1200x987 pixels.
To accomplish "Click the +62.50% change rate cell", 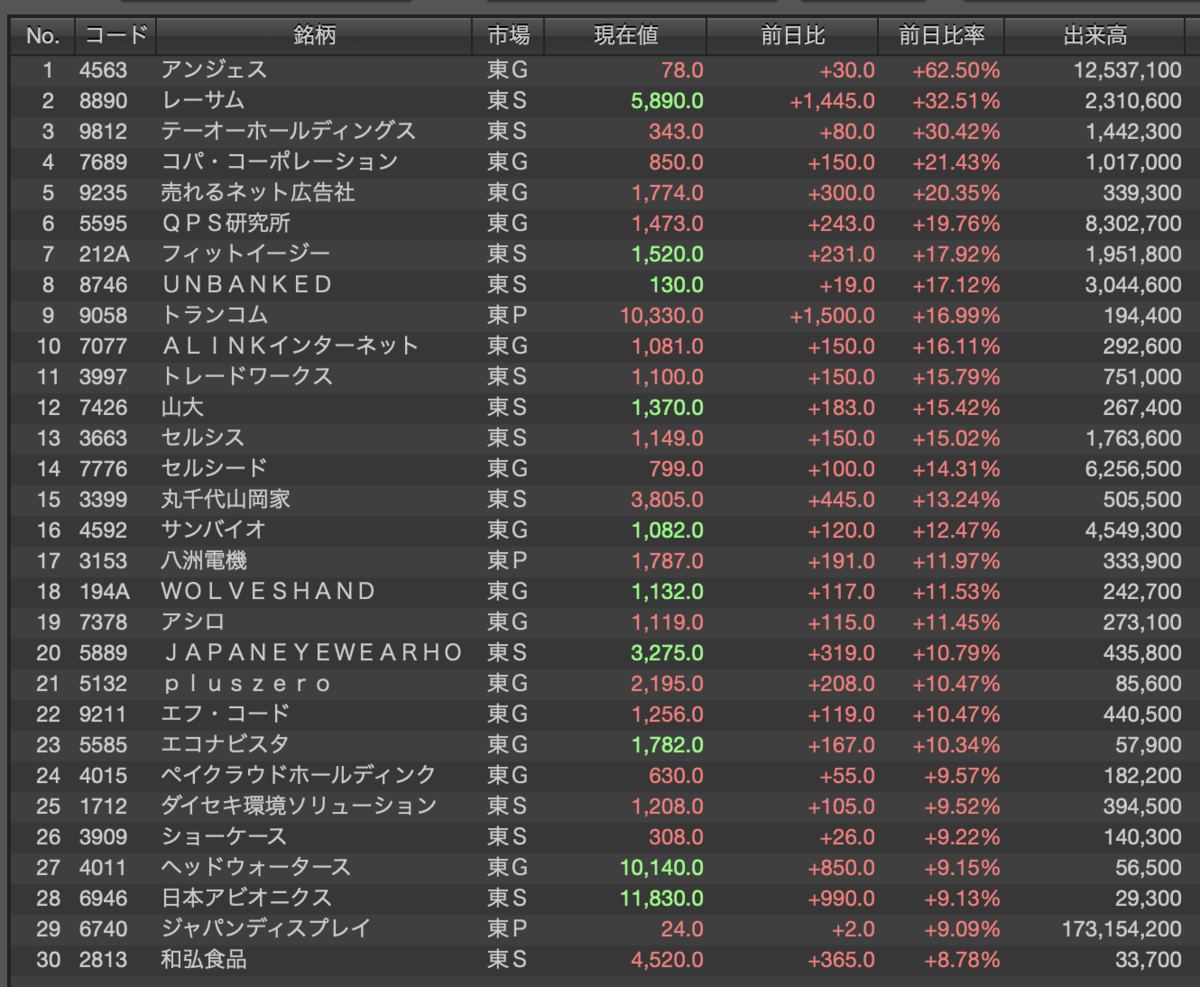I will pos(956,70).
